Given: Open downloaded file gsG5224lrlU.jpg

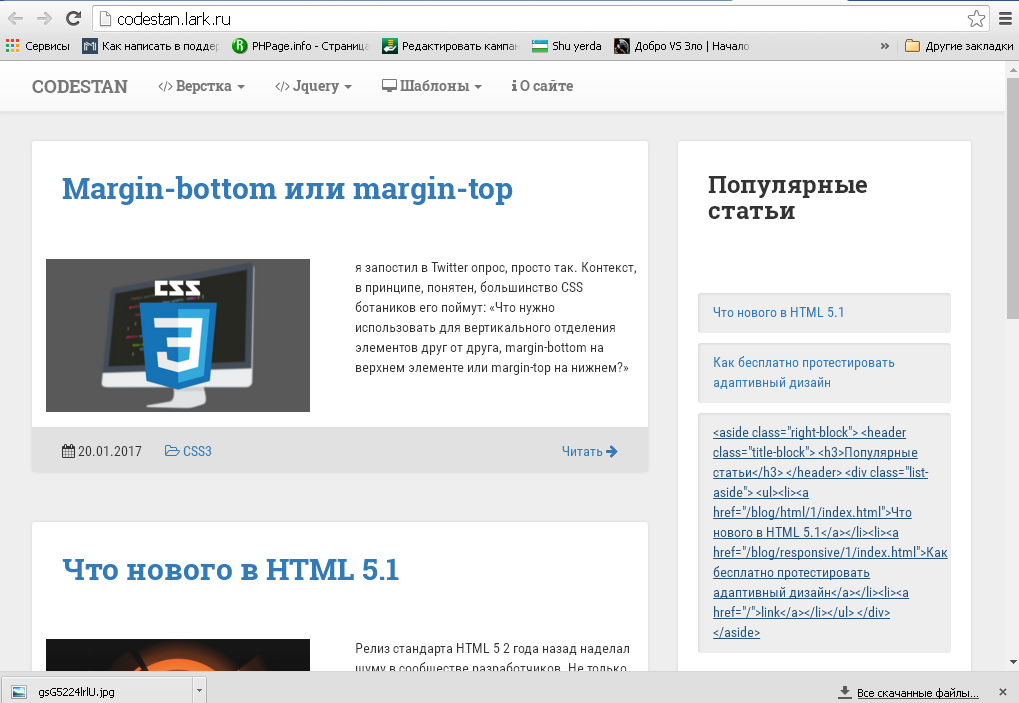Looking at the screenshot, I should point(97,691).
